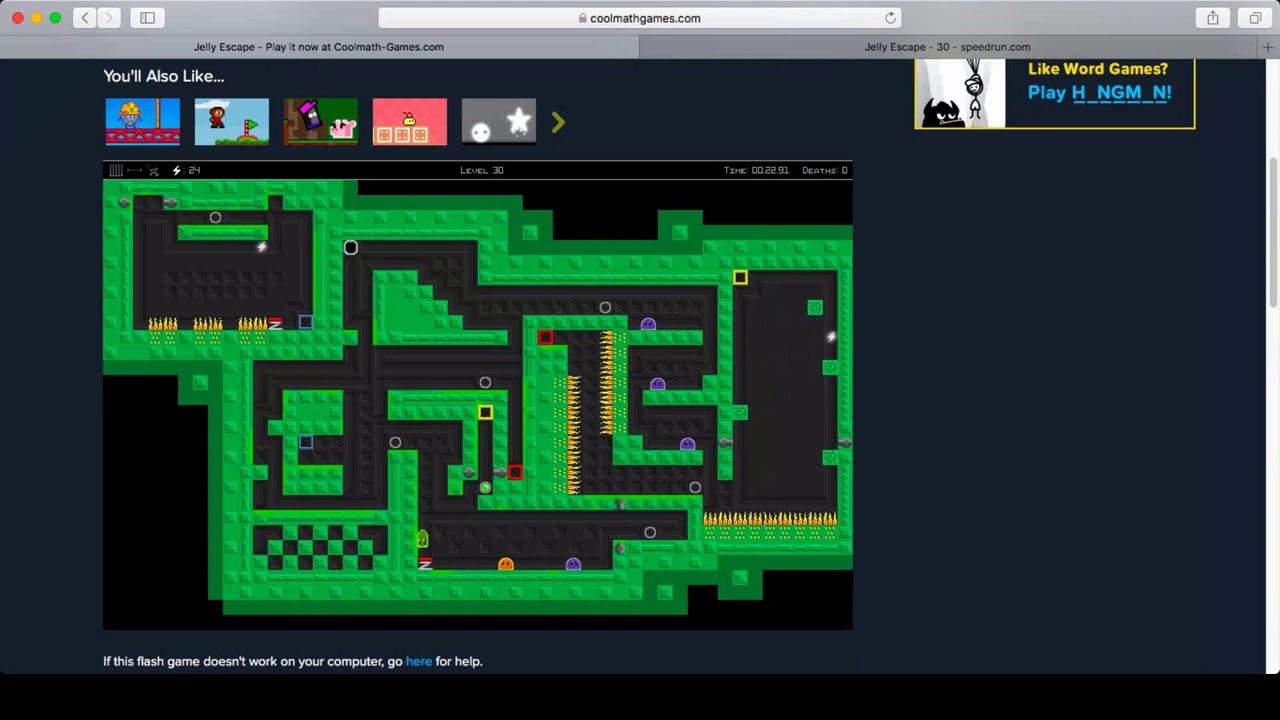
Task: Click the ring above center yellow switch
Action: (x=485, y=382)
